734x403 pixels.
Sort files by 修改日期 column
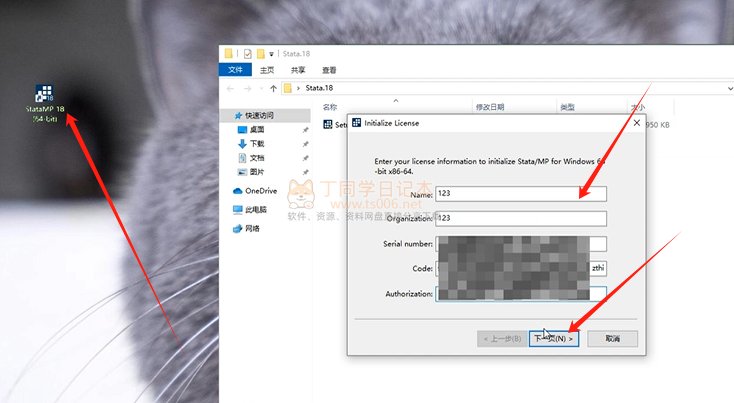coord(490,107)
